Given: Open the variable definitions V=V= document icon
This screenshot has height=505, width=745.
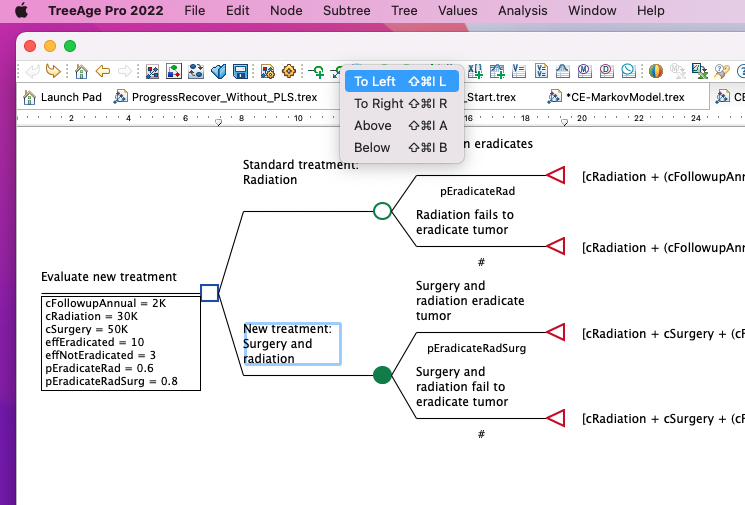Looking at the screenshot, I should coord(541,71).
